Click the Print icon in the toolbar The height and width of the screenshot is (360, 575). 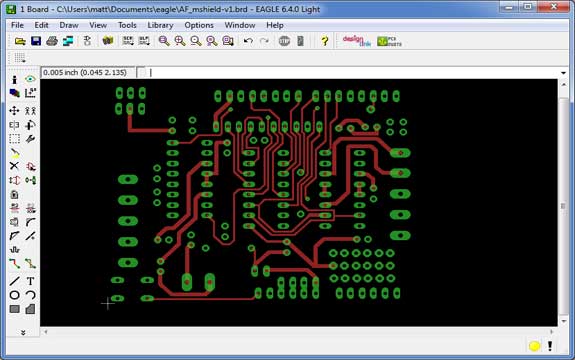(x=52, y=41)
